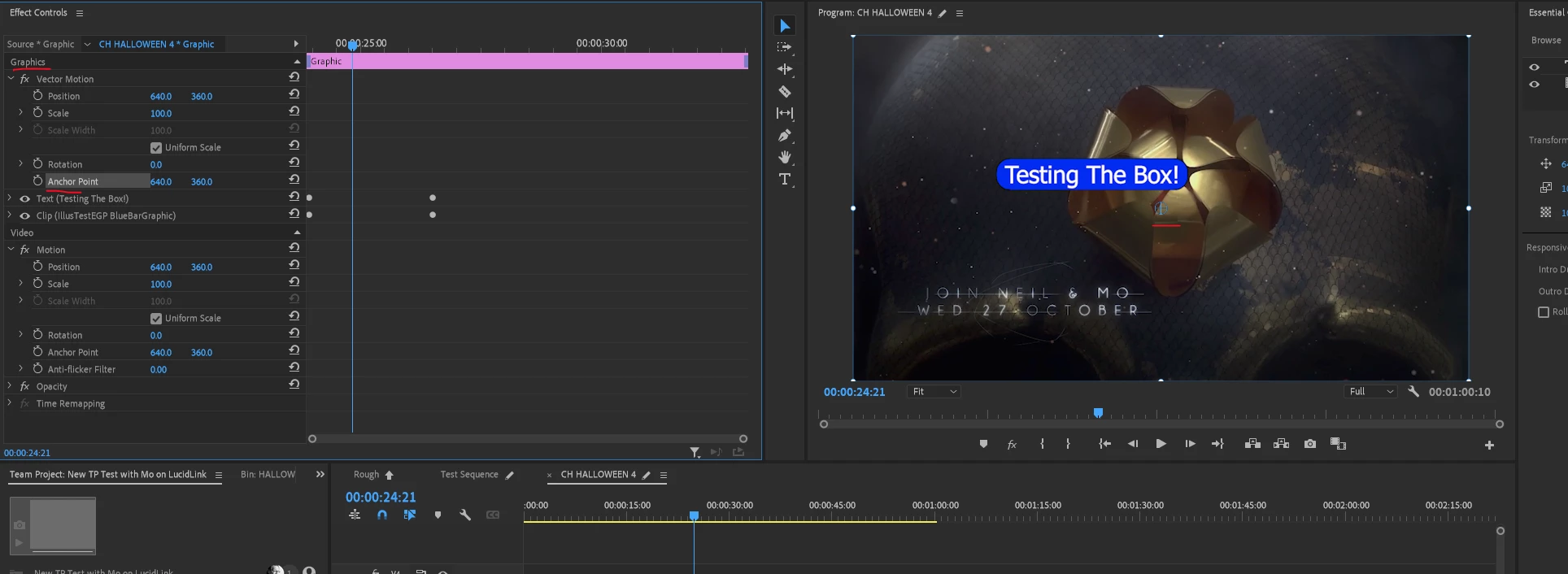Toggle Motion Uniform Scale checkbox under Video
1568x574 pixels.
pos(156,319)
